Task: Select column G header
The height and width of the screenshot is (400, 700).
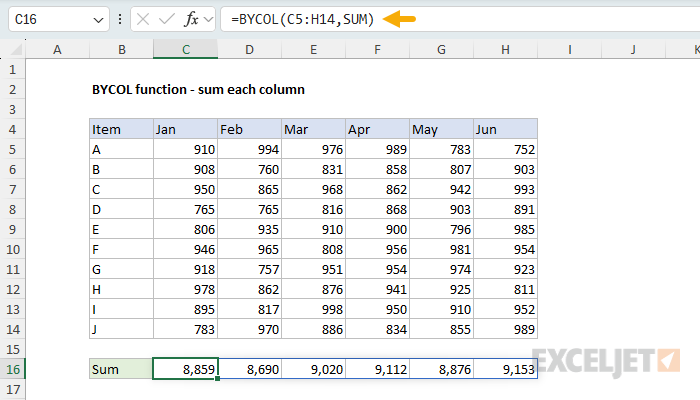Action: click(x=442, y=50)
